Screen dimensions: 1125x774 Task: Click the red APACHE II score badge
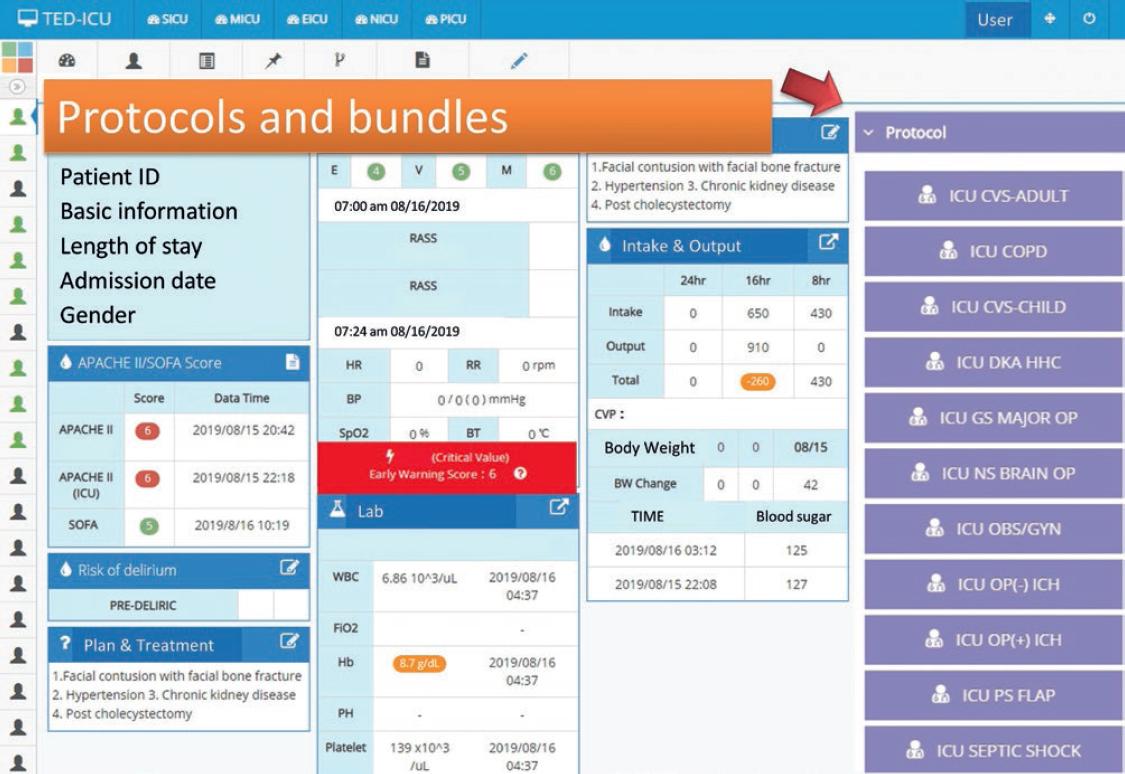point(148,431)
